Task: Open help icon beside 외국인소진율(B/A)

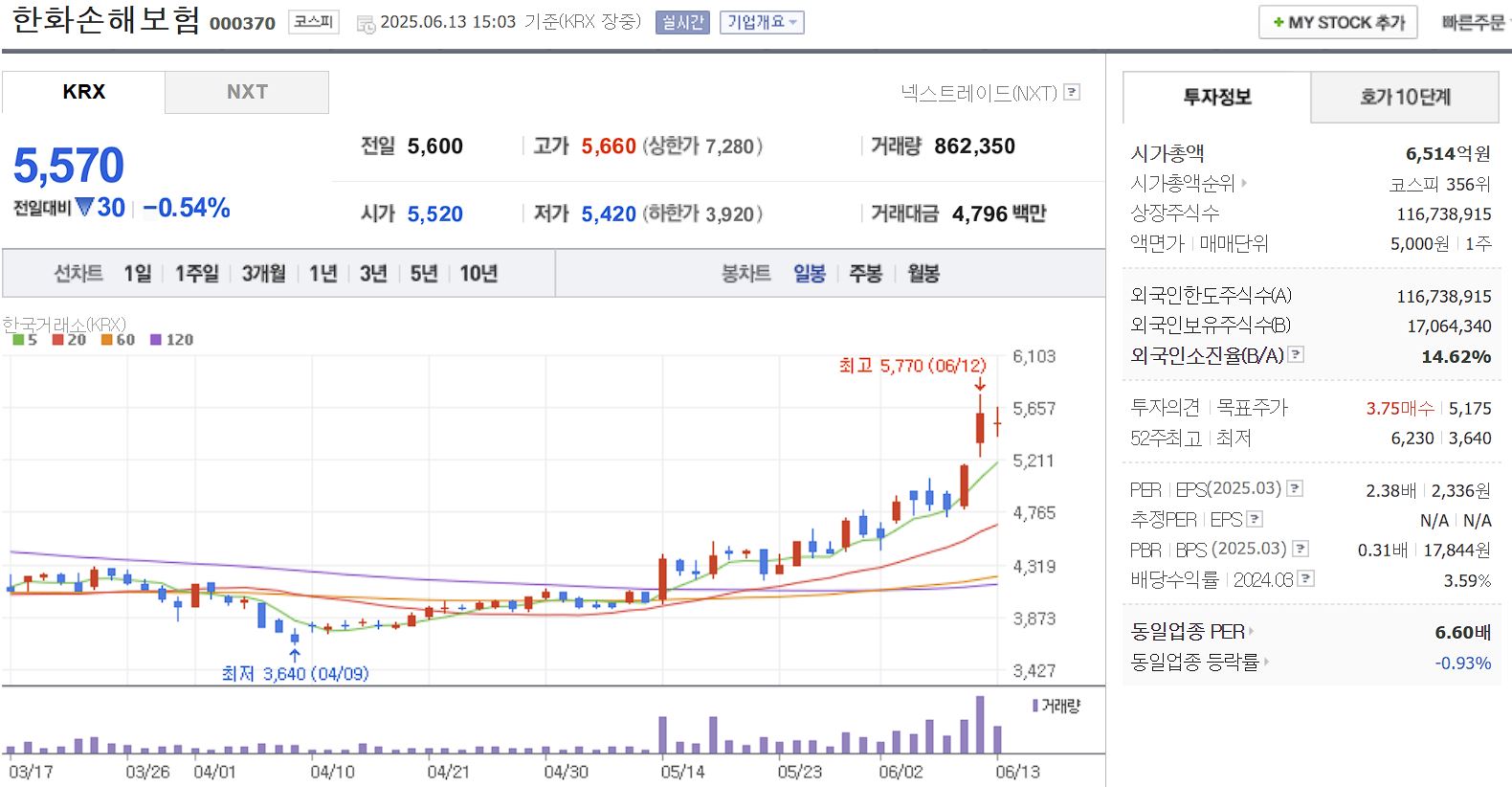Action: click(x=1296, y=354)
